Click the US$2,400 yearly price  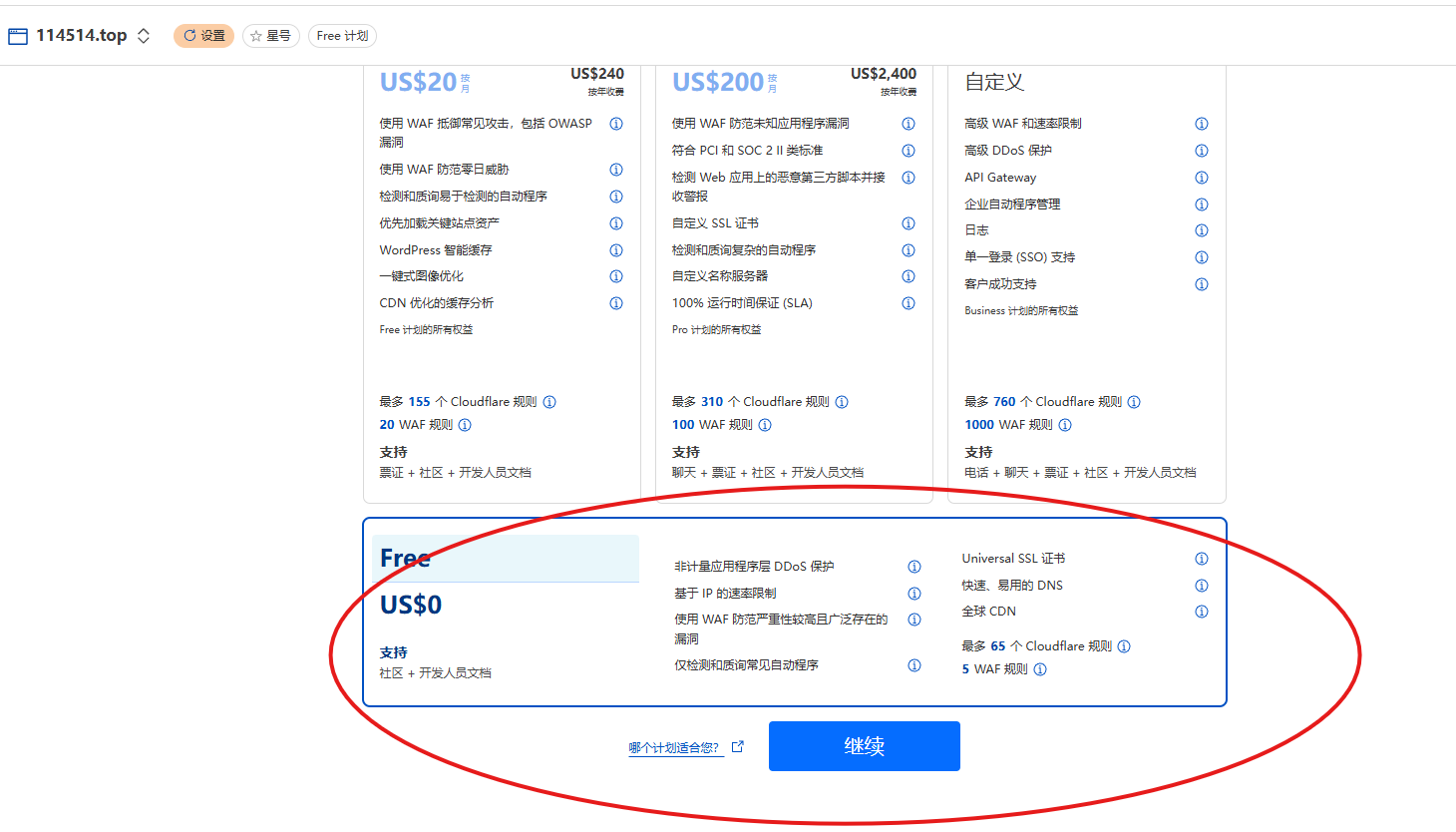click(x=884, y=74)
